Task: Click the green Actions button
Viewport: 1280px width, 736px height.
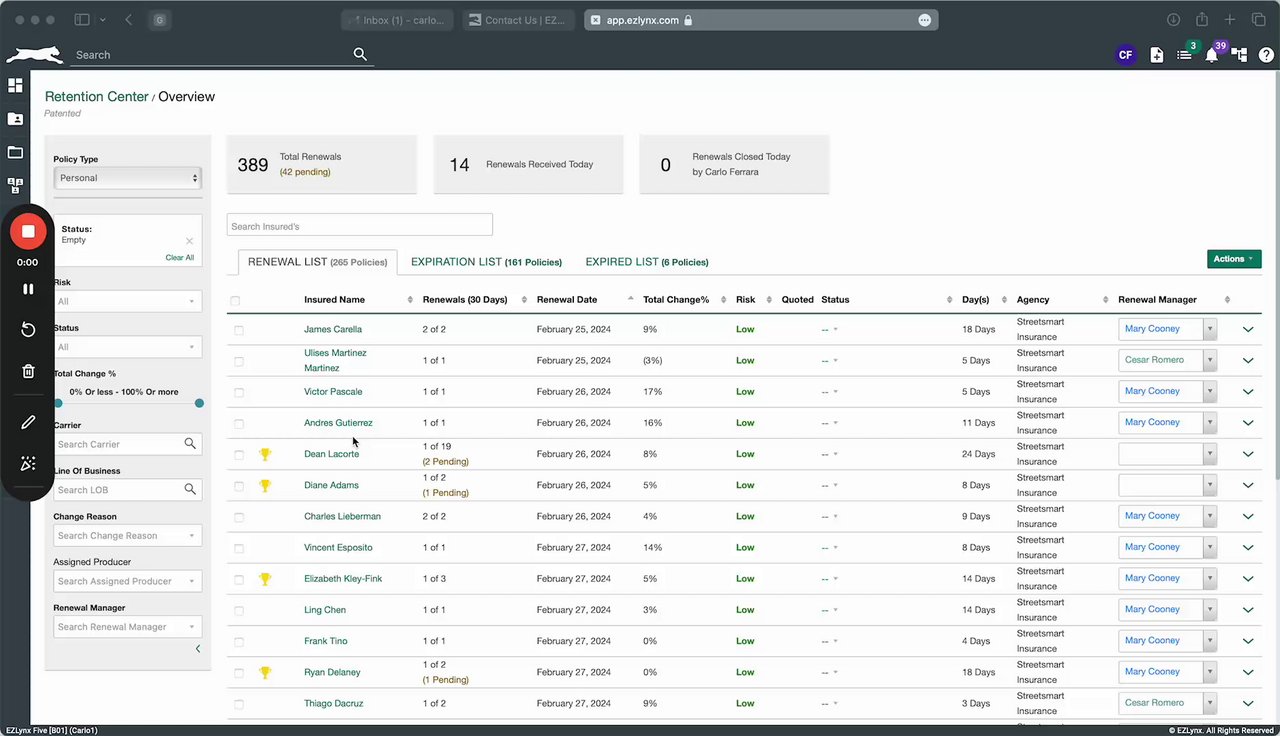Action: [1233, 259]
